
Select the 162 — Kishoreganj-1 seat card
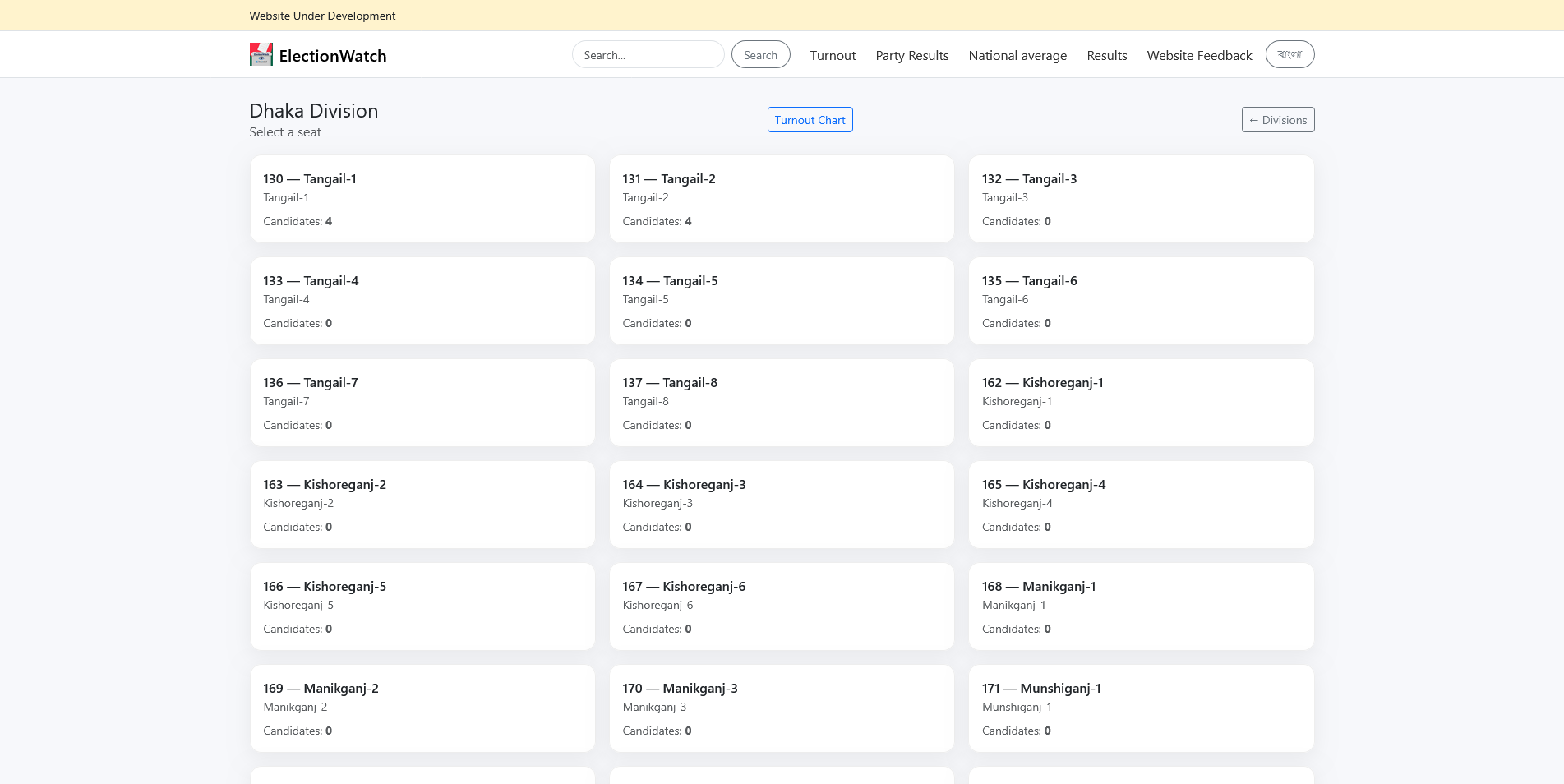coord(1141,403)
